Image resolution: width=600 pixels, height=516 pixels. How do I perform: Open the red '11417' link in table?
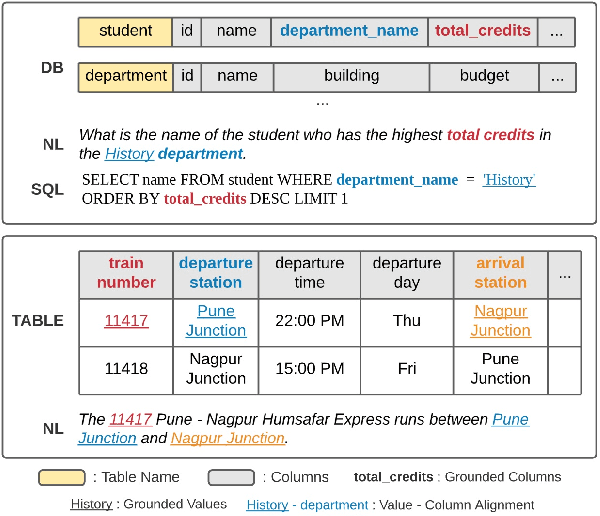point(126,321)
